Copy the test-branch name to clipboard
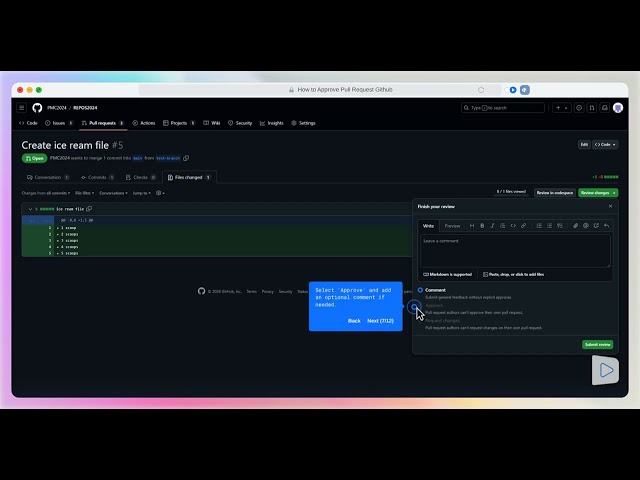 186,158
